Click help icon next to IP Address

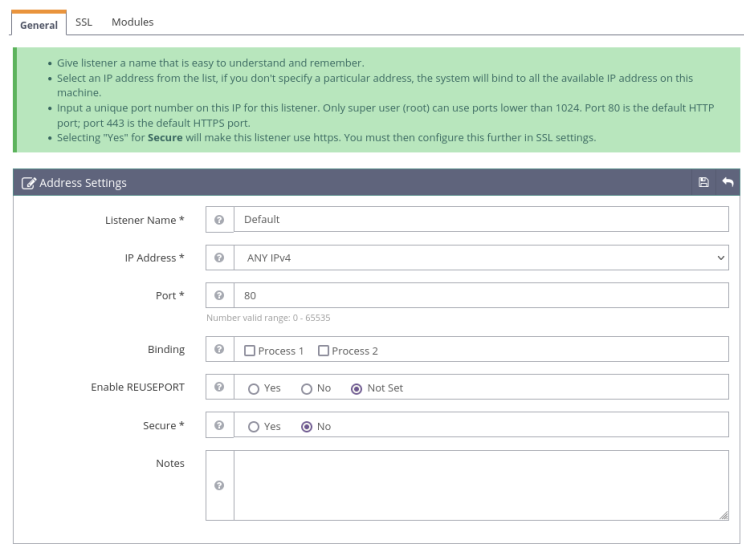point(219,257)
